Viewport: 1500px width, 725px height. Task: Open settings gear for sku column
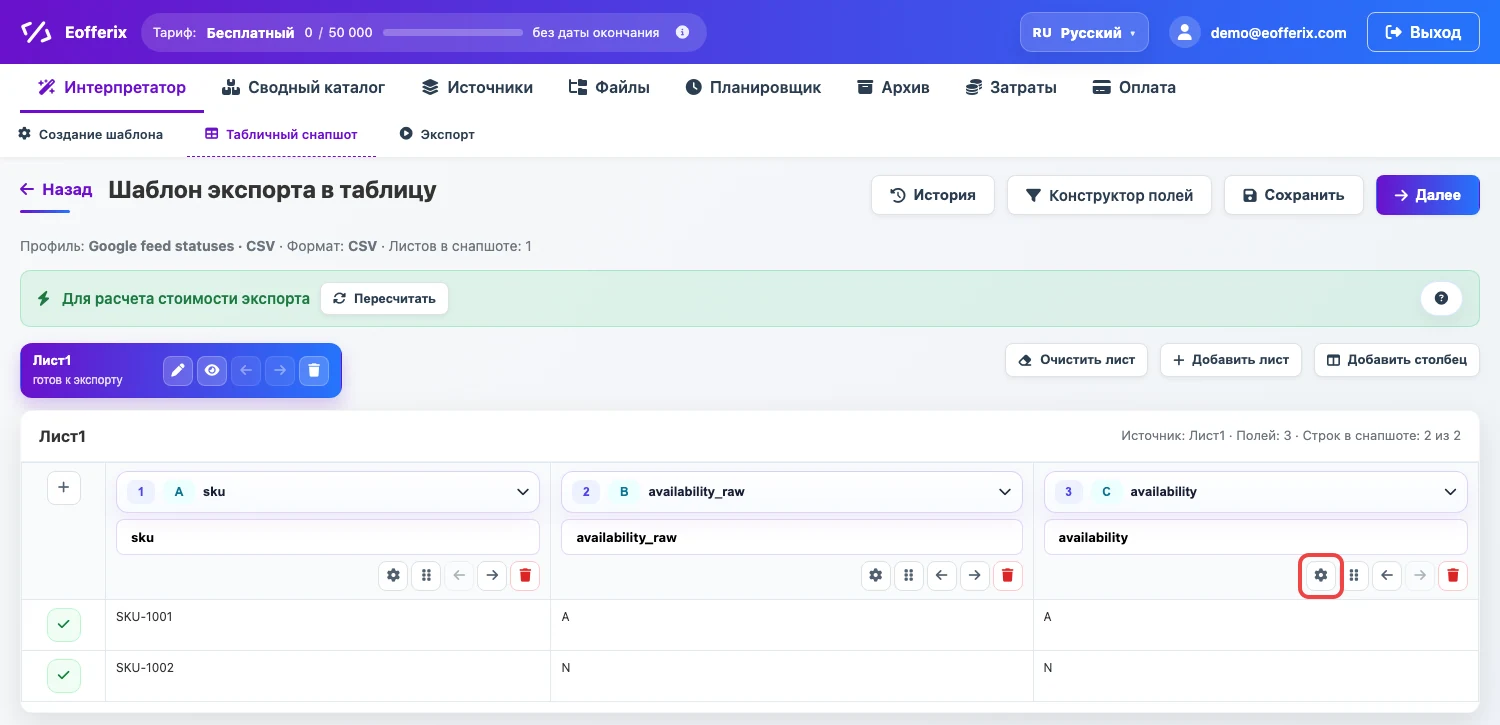point(393,575)
